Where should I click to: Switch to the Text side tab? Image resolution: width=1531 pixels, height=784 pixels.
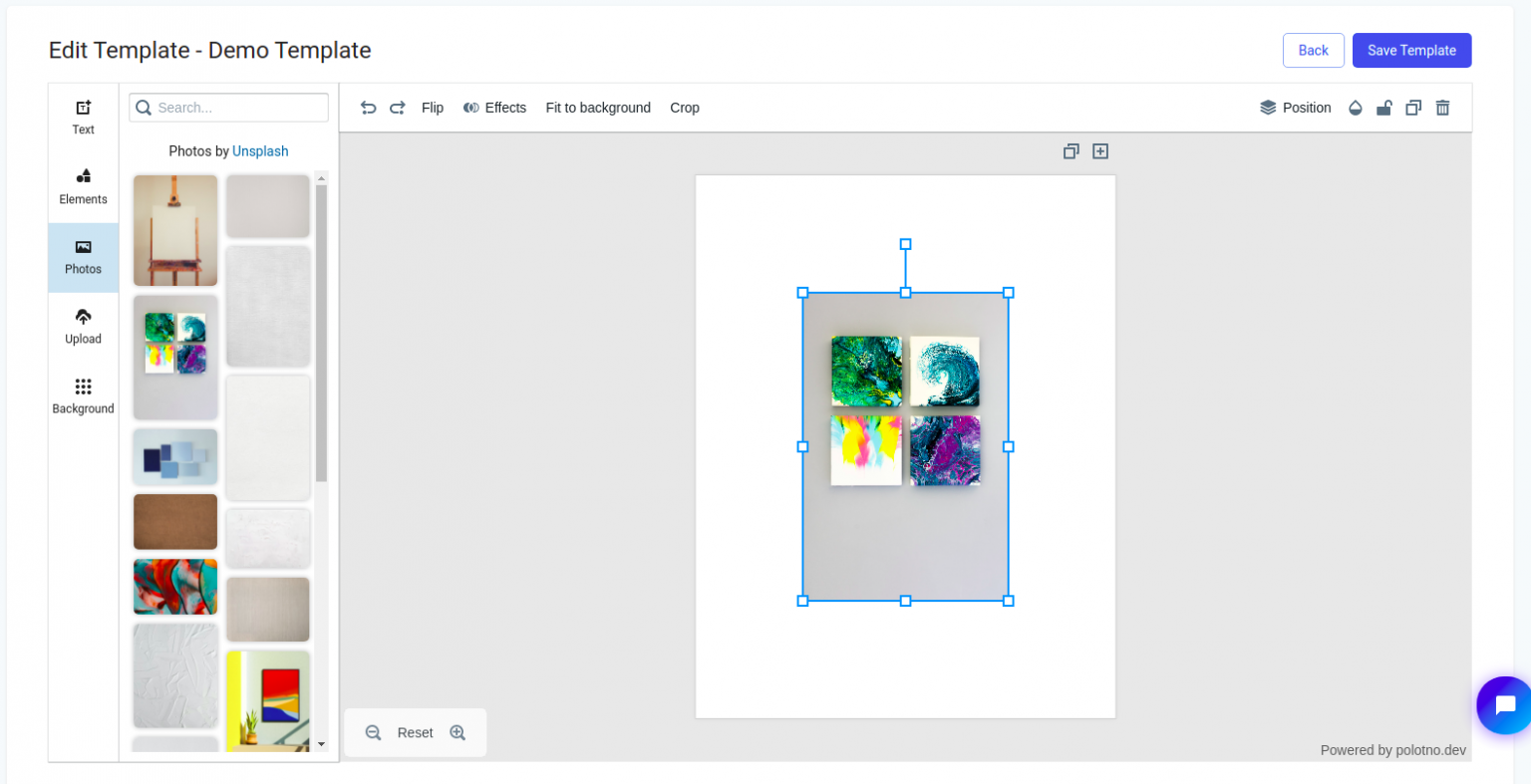pyautogui.click(x=84, y=118)
